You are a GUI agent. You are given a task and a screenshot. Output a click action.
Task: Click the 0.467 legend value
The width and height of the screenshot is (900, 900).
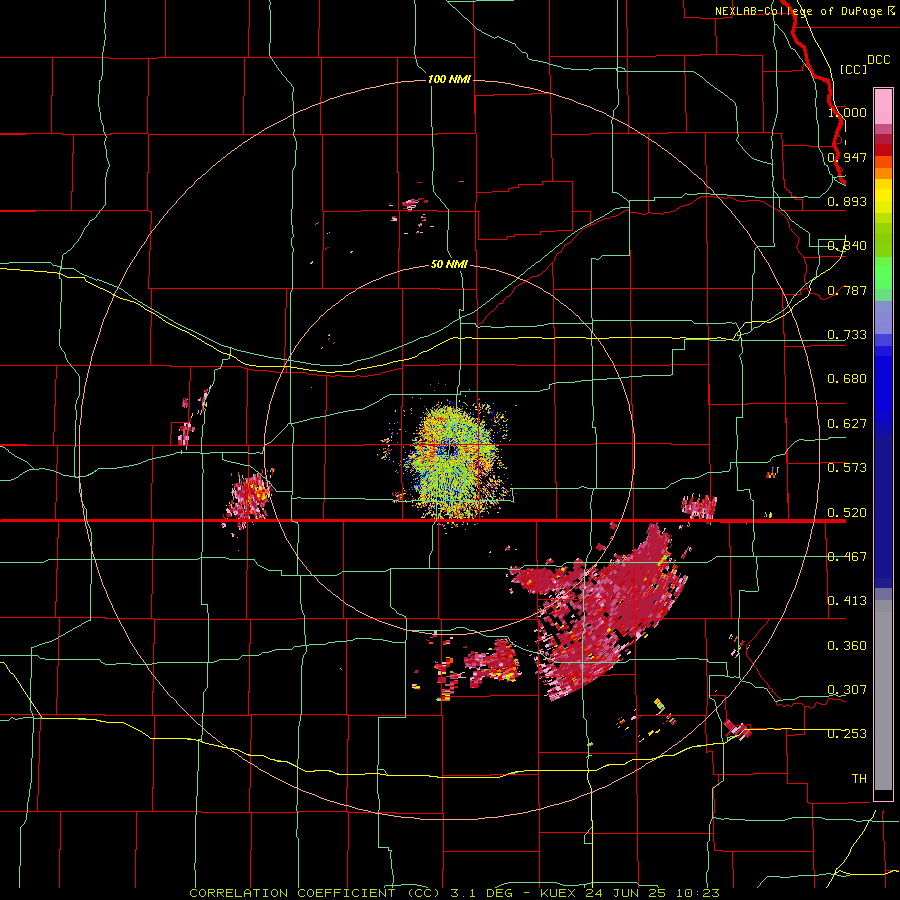coord(847,557)
